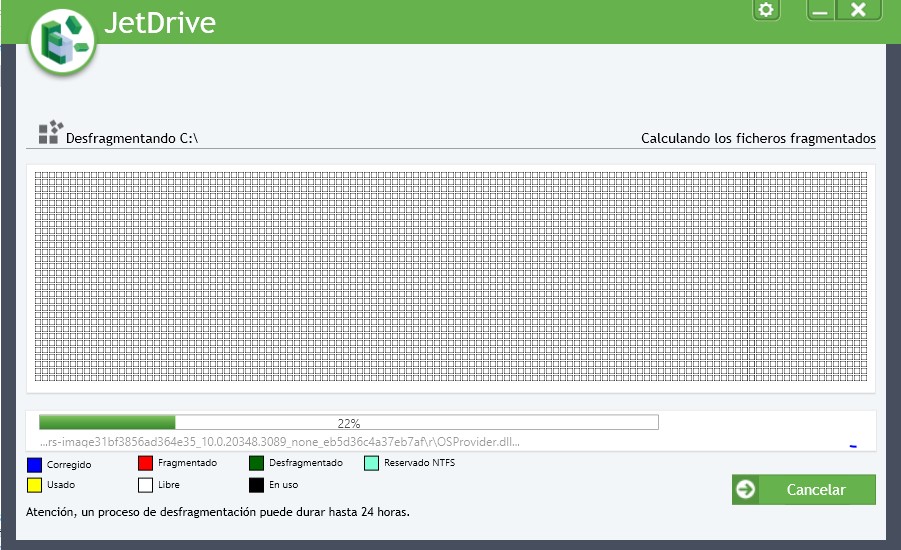Click the blue Corregido legend swatch

(34, 464)
